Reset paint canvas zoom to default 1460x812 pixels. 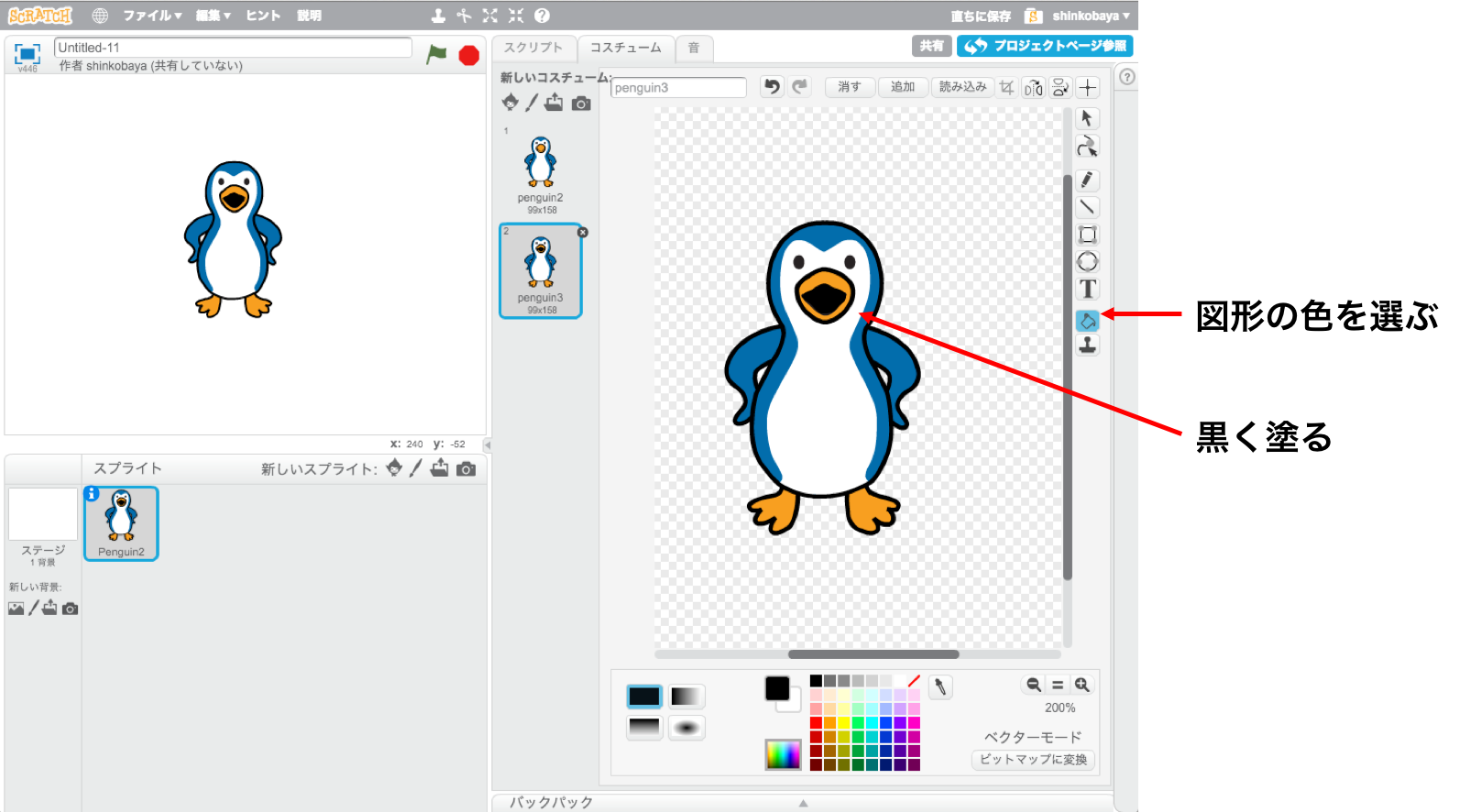click(x=1058, y=685)
